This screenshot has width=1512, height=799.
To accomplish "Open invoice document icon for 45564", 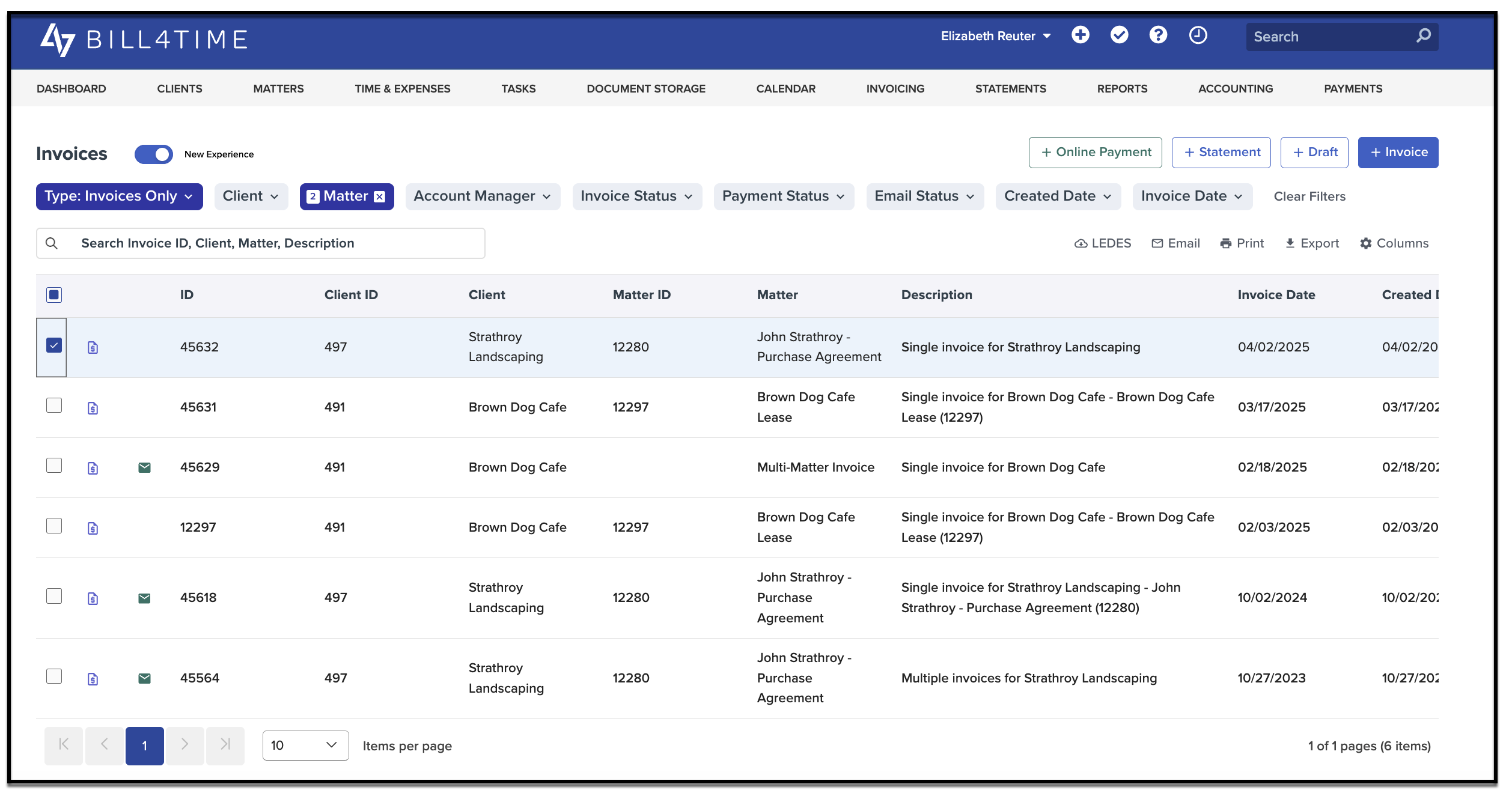I will point(93,679).
